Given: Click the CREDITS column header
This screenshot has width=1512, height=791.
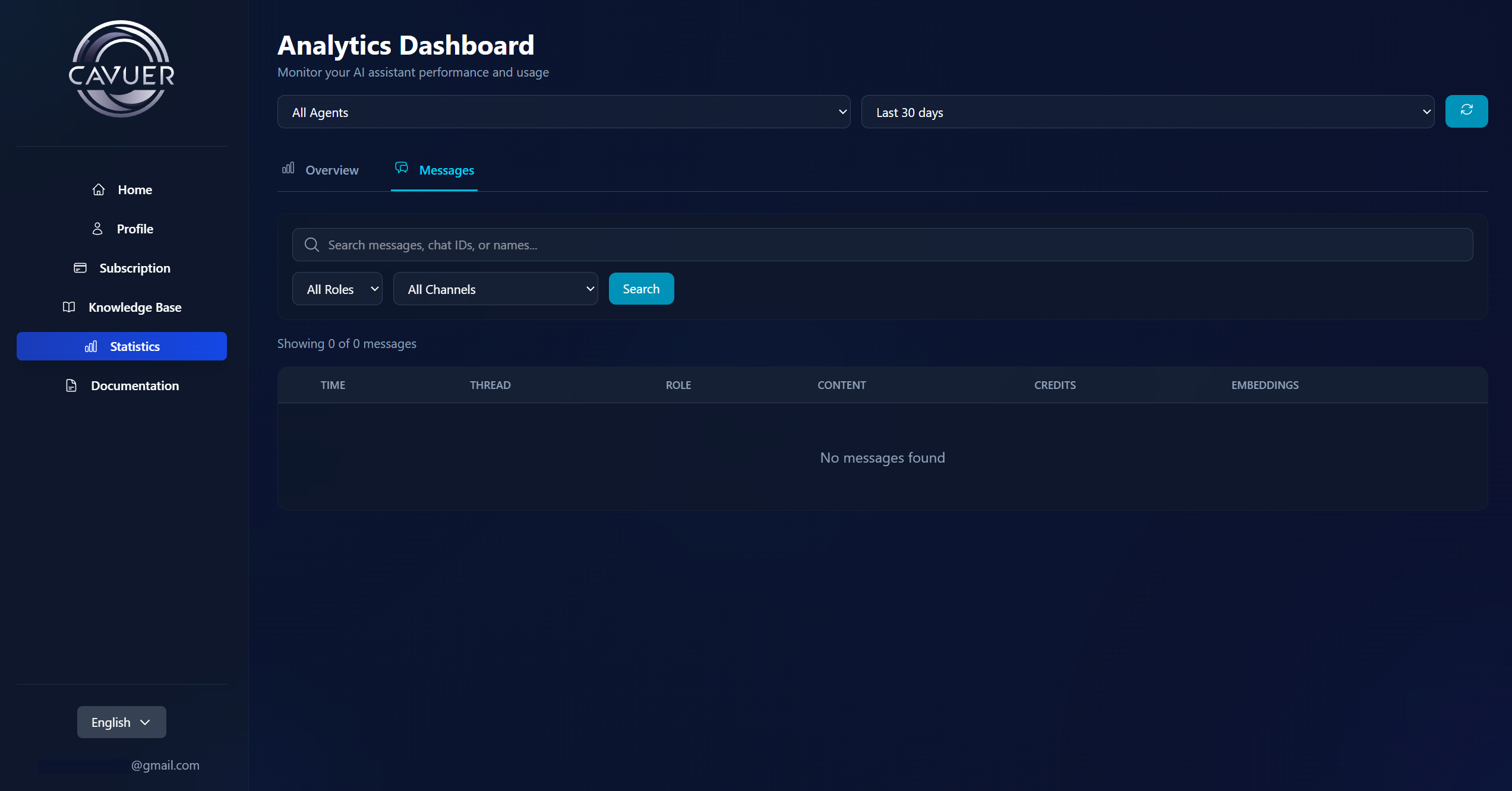Looking at the screenshot, I should pos(1055,385).
